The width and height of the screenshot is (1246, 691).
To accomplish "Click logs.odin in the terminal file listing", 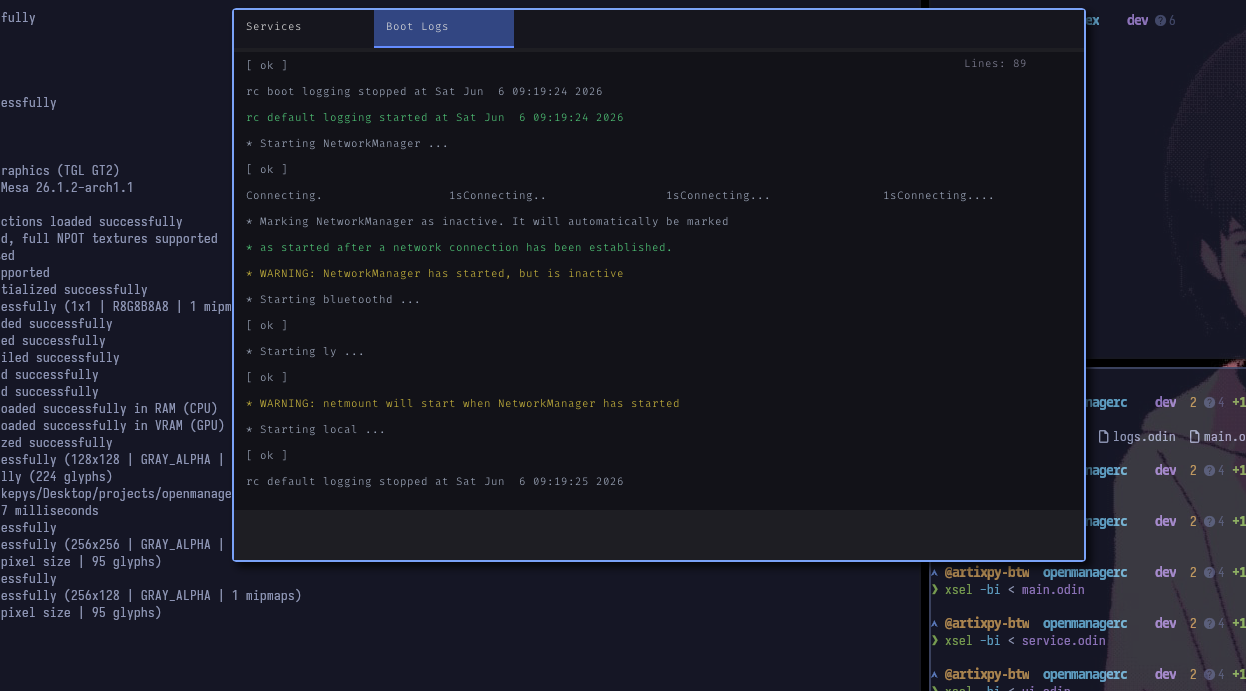I will 1144,437.
